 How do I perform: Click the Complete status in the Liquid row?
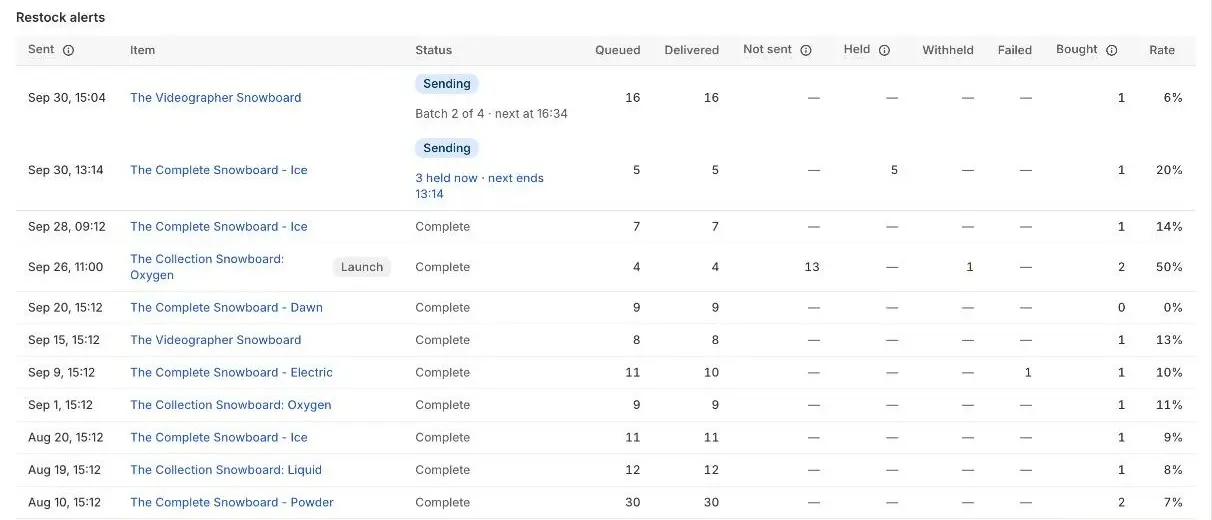click(442, 470)
